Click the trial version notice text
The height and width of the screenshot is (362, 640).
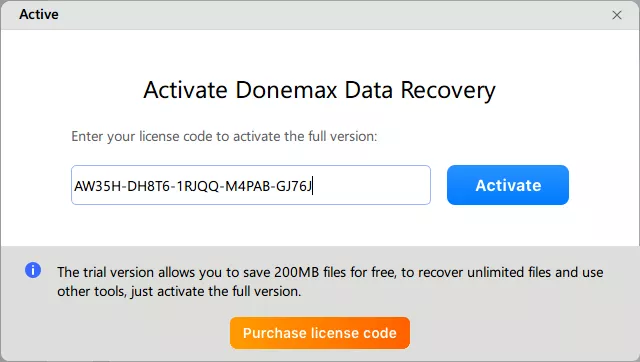330,282
